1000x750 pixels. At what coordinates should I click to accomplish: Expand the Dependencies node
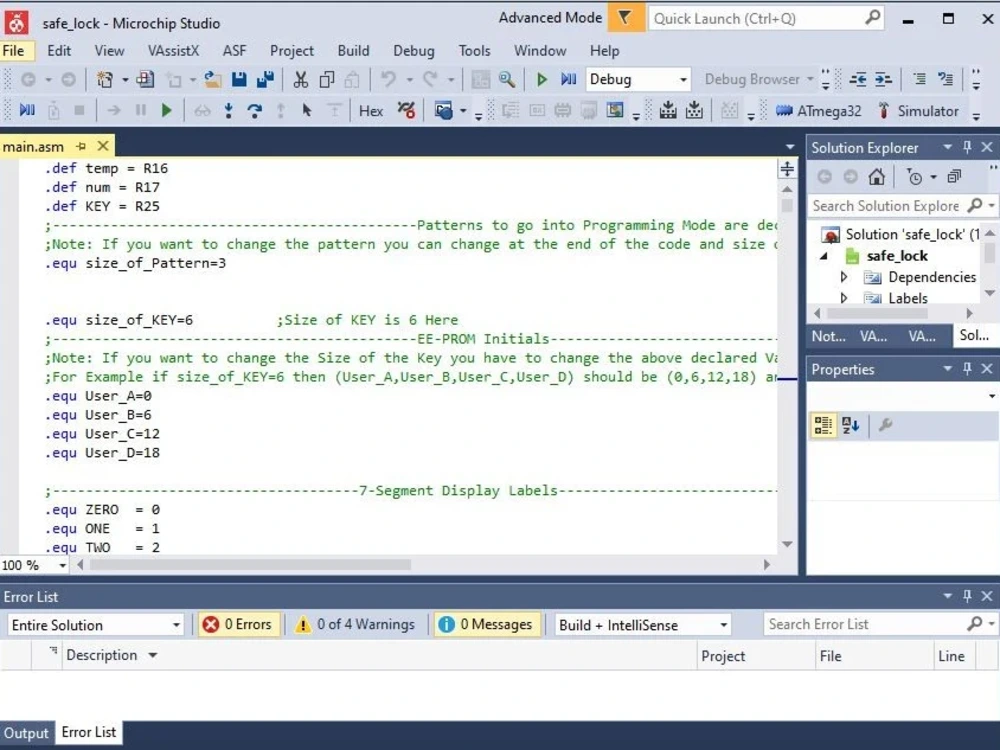844,277
